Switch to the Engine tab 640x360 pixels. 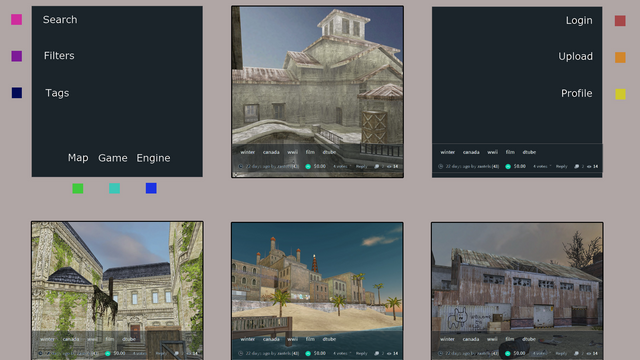[153, 158]
